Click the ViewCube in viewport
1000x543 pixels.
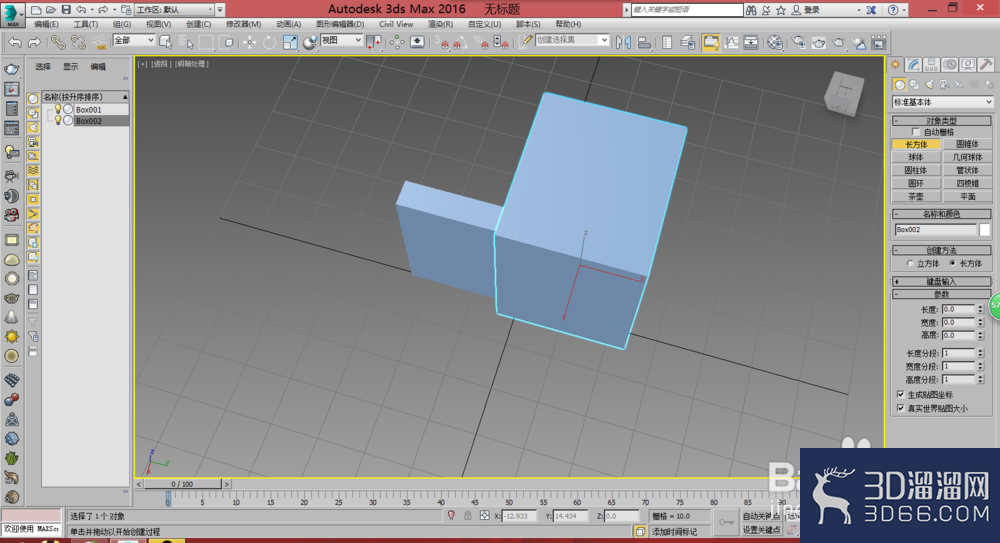844,94
